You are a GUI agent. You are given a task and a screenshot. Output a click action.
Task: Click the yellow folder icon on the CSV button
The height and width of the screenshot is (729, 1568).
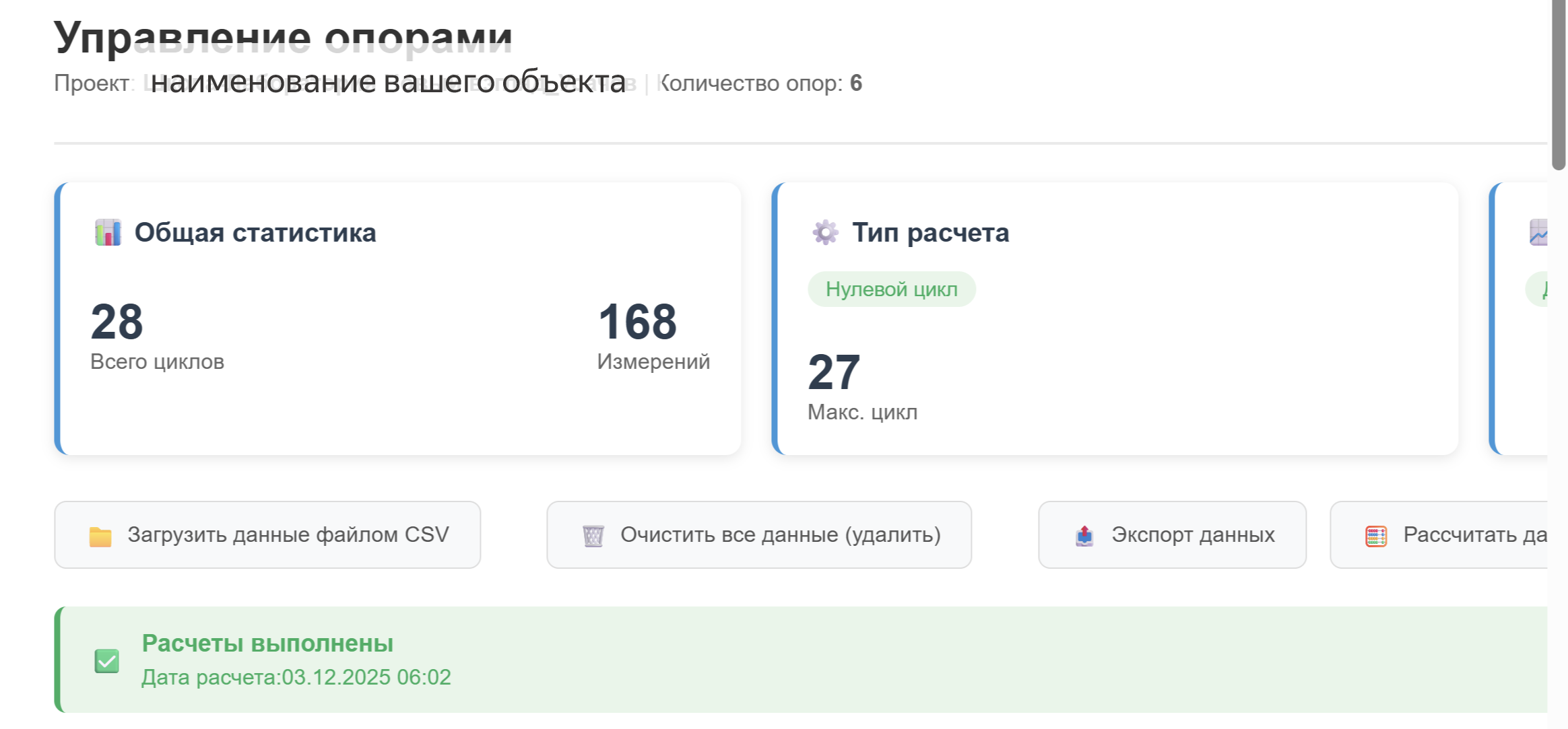(x=100, y=536)
